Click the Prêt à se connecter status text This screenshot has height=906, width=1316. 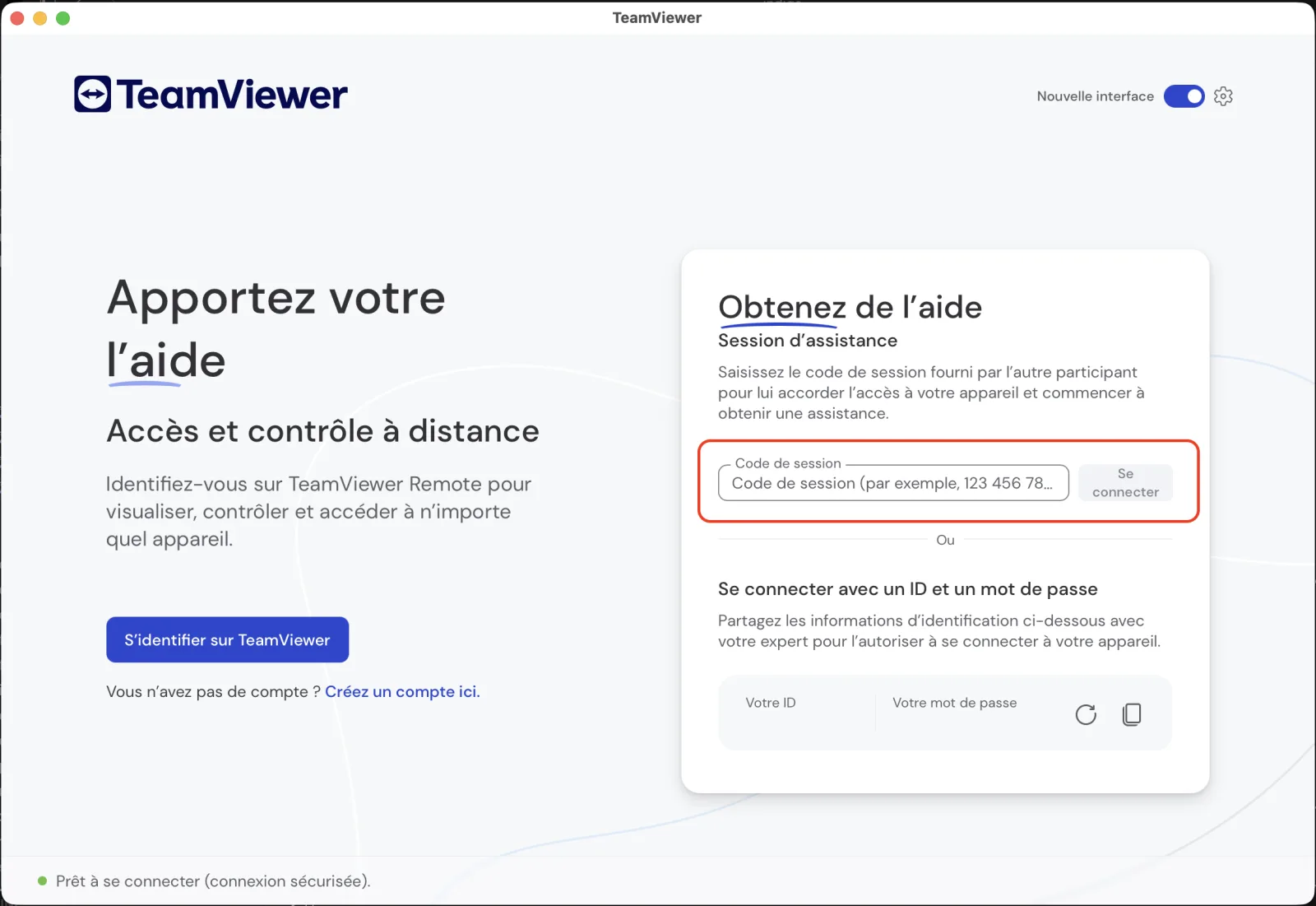coord(213,881)
